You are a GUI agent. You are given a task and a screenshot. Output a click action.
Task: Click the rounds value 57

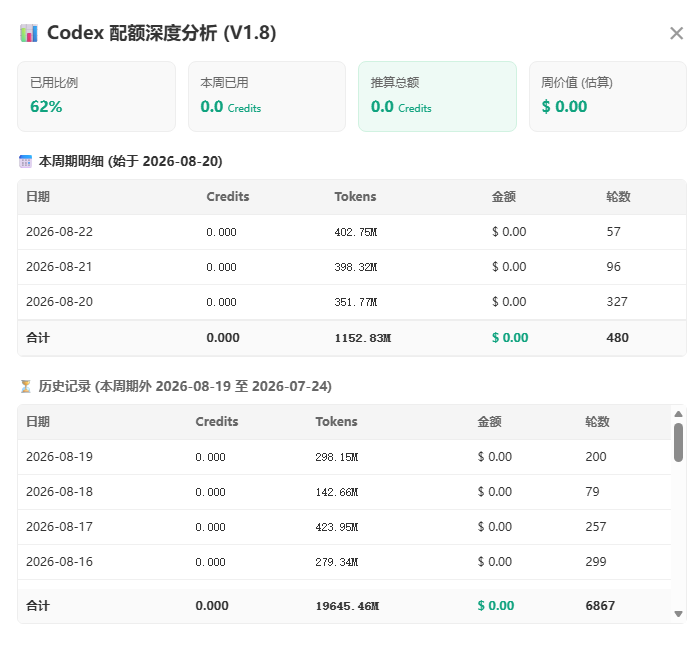pyautogui.click(x=613, y=232)
